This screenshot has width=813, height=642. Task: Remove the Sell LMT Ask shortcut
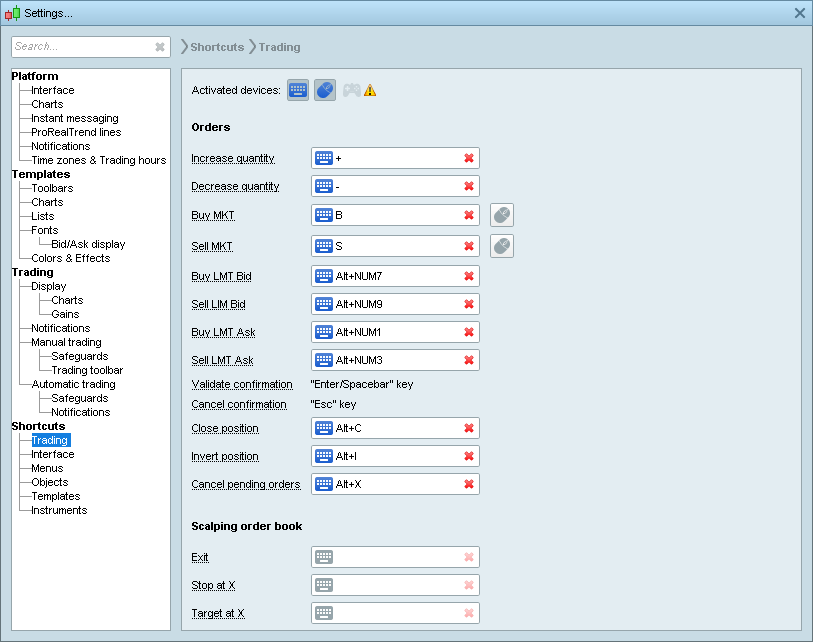click(x=468, y=360)
